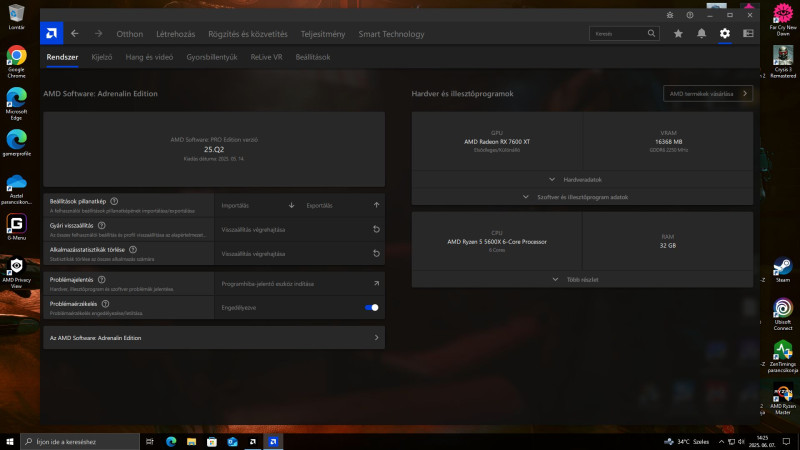The height and width of the screenshot is (450, 800).
Task: Open Far Cry New Dawn desktop shortcut
Action: (783, 19)
